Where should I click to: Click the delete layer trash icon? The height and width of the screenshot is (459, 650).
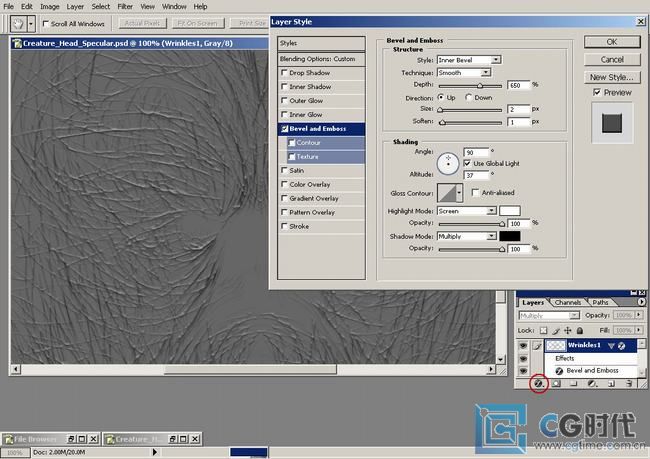pos(629,384)
